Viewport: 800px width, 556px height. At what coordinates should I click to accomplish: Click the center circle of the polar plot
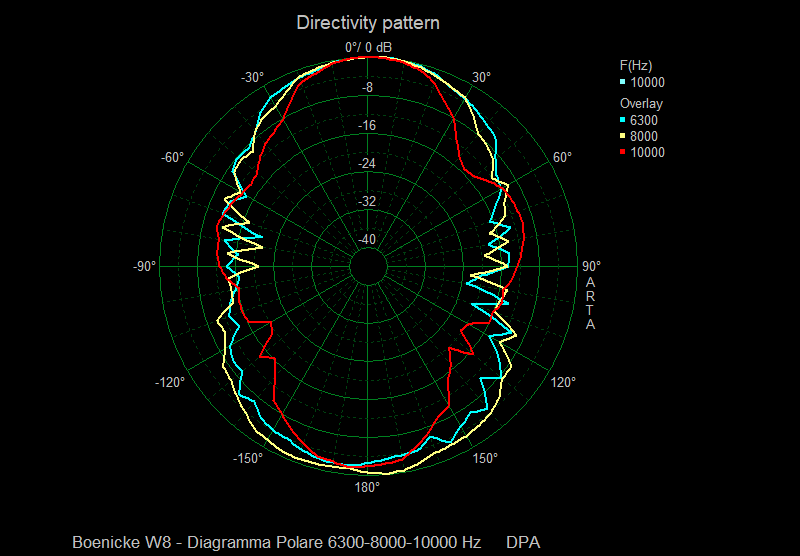point(367,267)
